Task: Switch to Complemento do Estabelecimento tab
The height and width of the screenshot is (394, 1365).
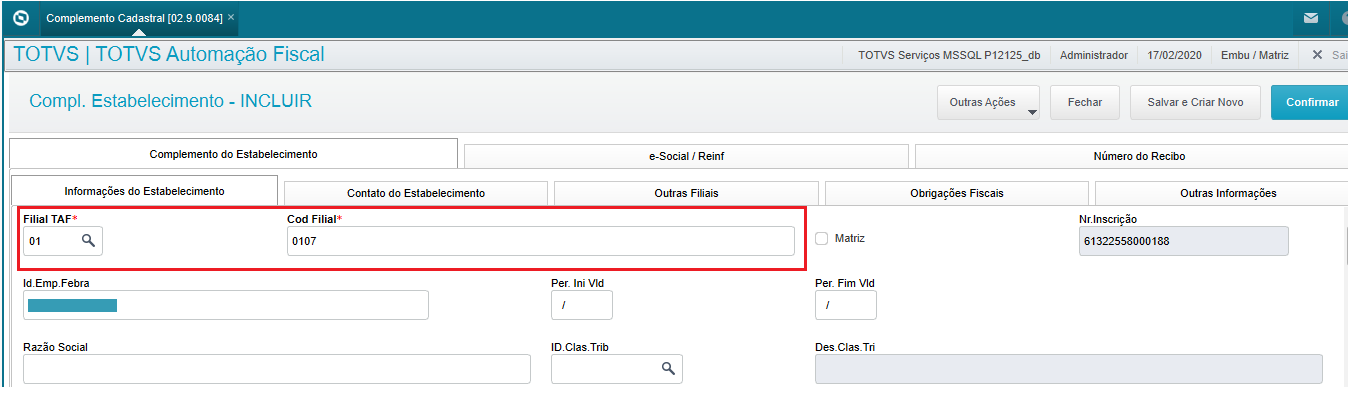Action: [233, 154]
